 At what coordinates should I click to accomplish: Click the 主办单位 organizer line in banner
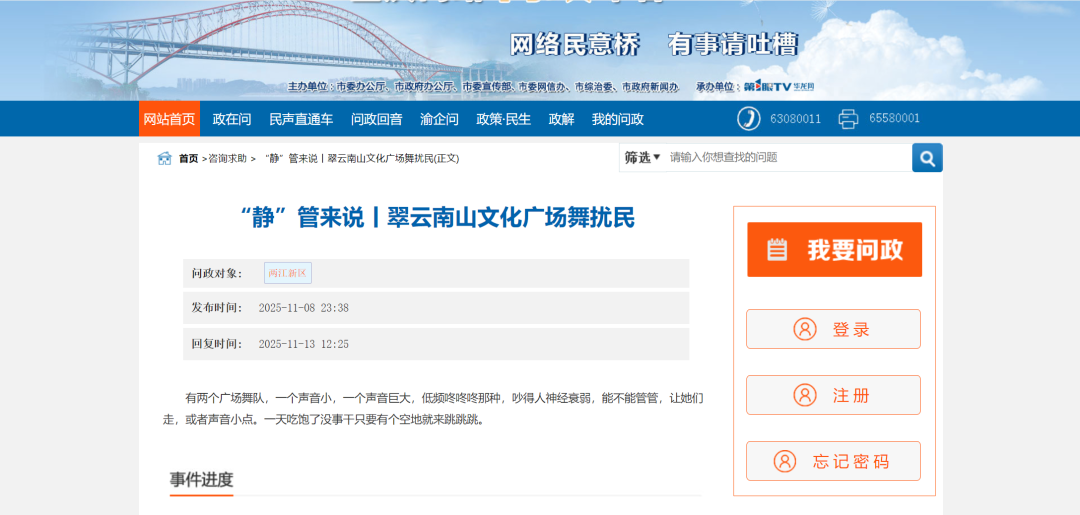point(484,87)
